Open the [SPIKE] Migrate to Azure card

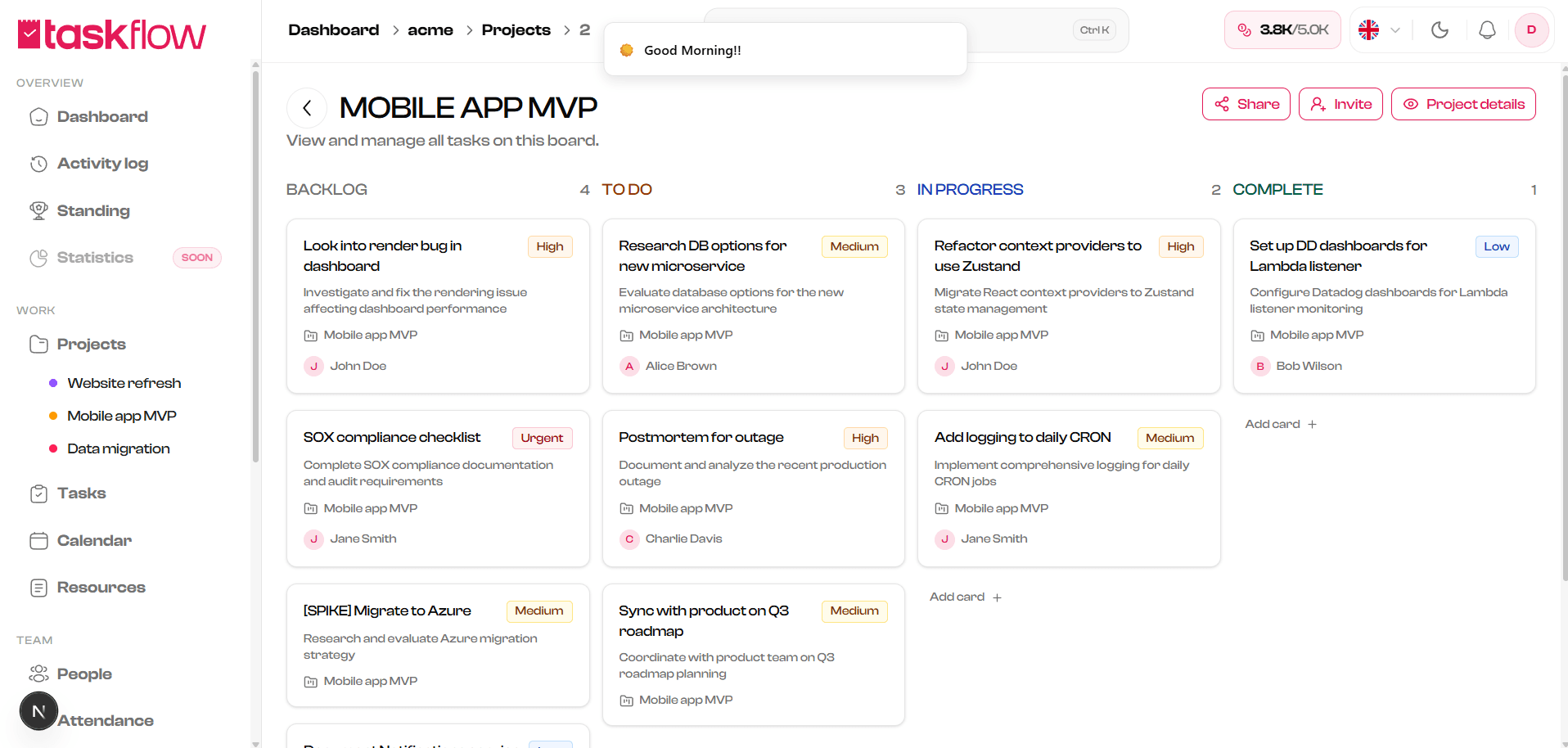pos(438,645)
